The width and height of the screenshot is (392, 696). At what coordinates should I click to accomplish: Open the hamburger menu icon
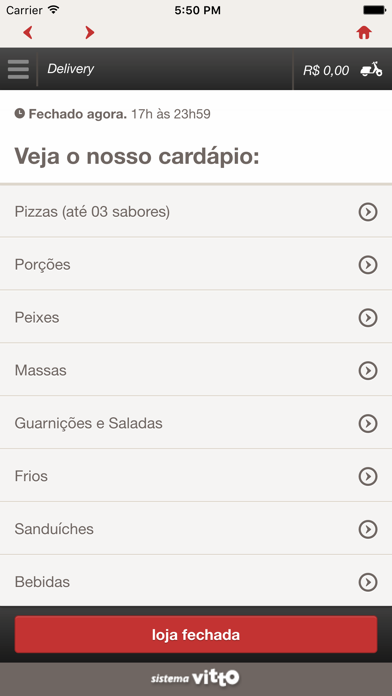tap(18, 69)
